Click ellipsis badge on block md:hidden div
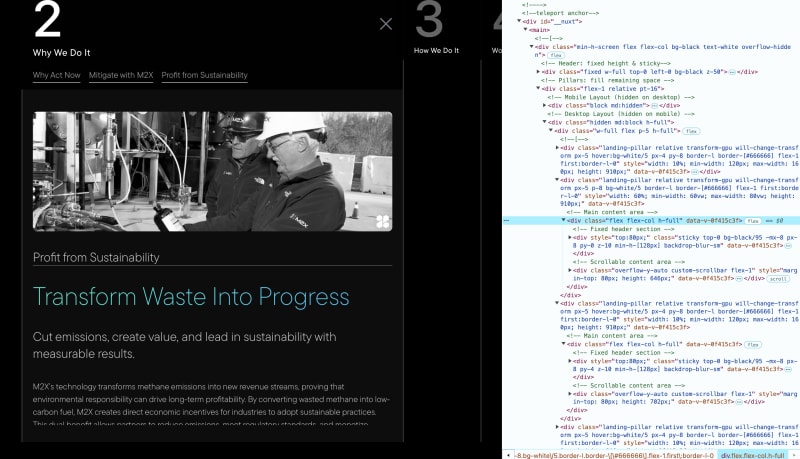 tap(654, 106)
